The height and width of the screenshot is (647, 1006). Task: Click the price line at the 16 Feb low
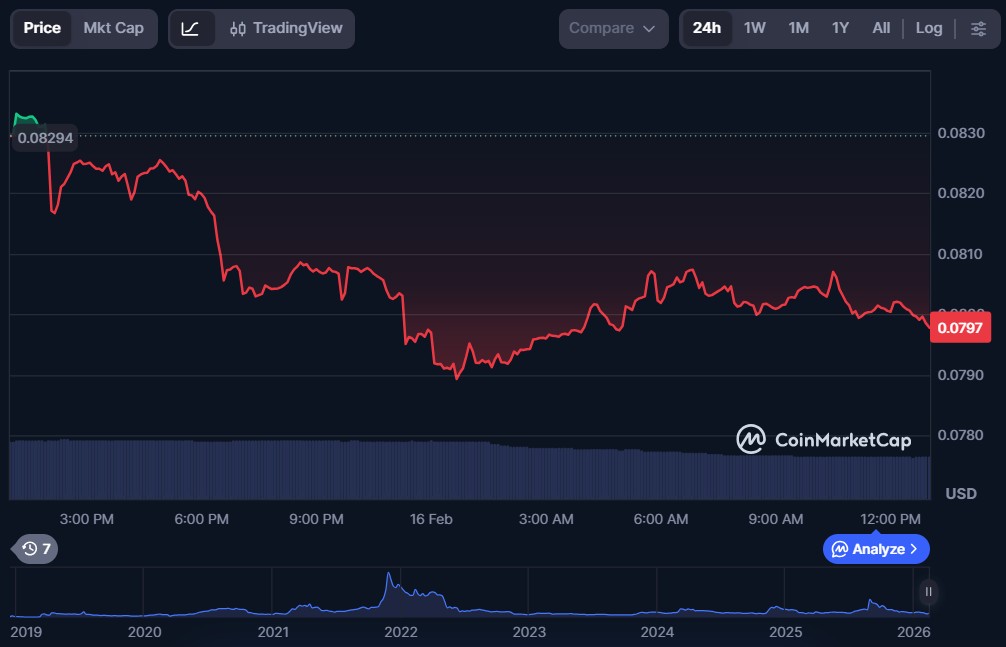tap(457, 377)
